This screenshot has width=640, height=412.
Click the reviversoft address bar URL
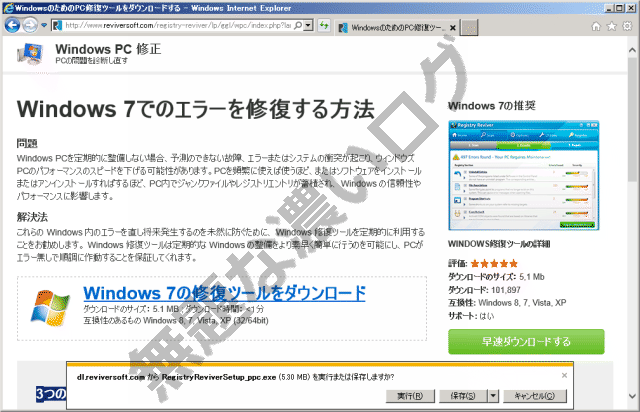pos(178,25)
